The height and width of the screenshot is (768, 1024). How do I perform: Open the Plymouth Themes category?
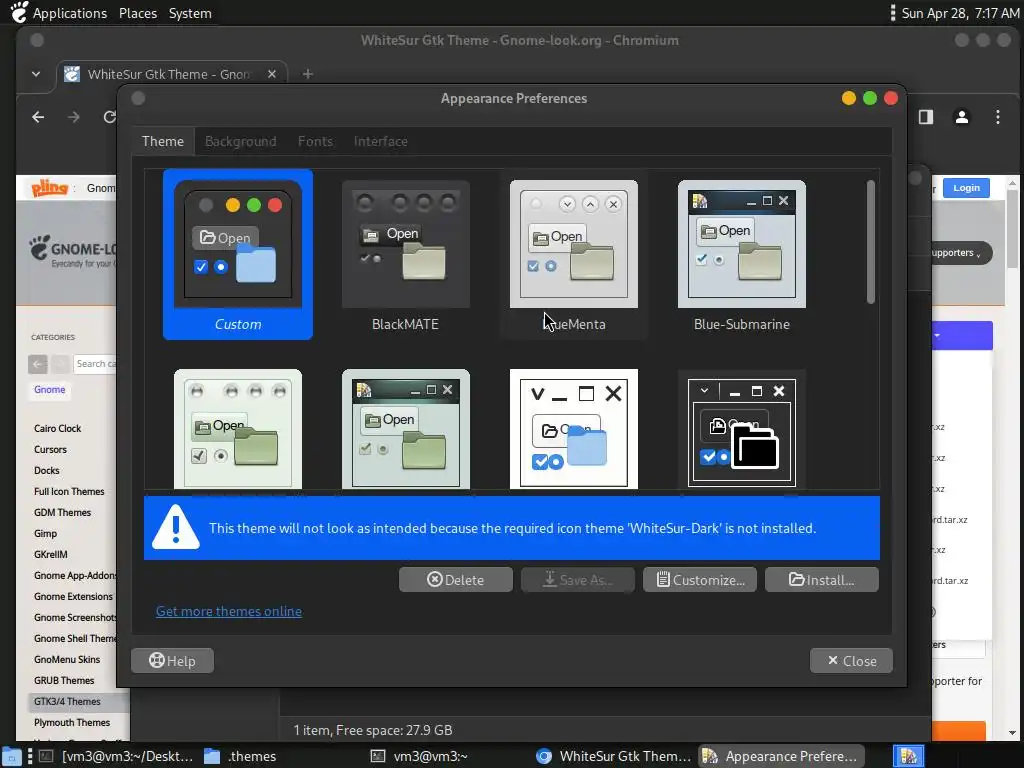[72, 722]
